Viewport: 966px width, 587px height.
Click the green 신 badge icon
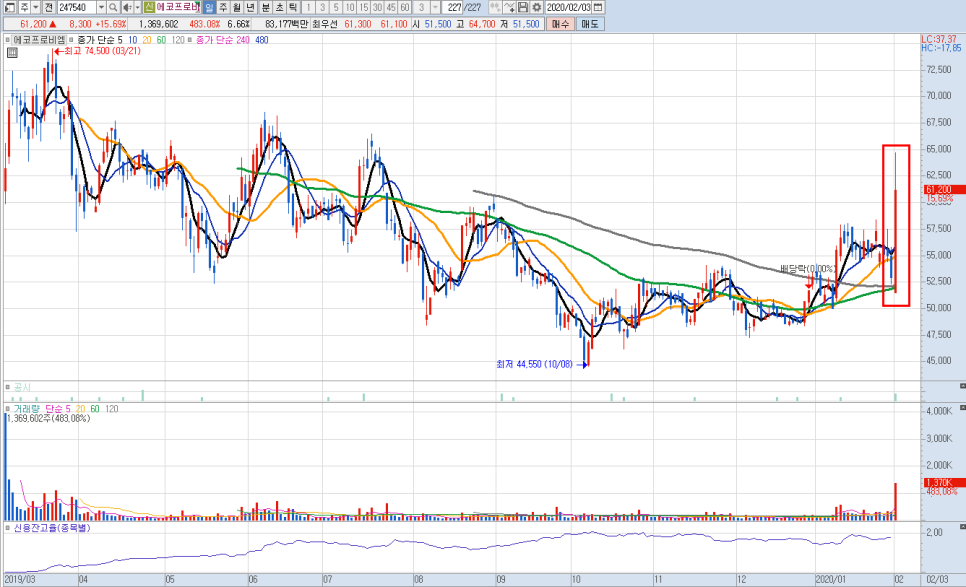[149, 7]
